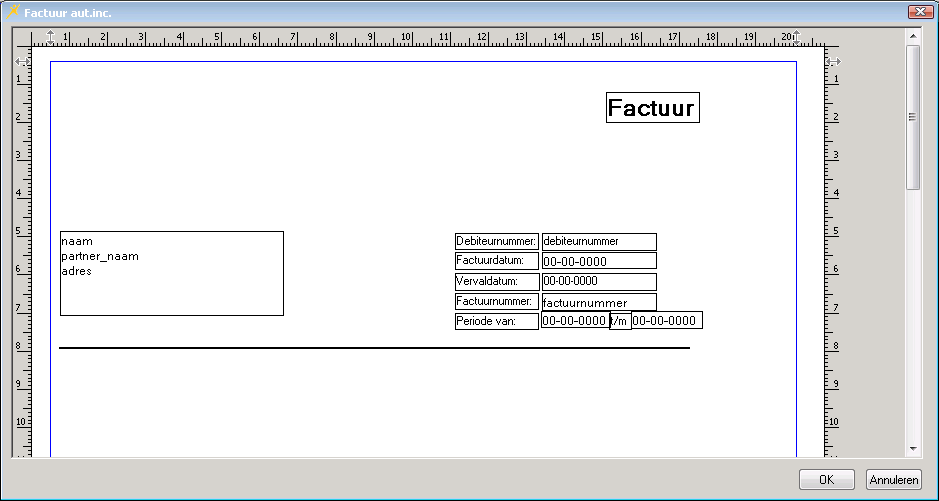Select the Factuurdatum: label
The image size is (939, 501).
pos(497,261)
